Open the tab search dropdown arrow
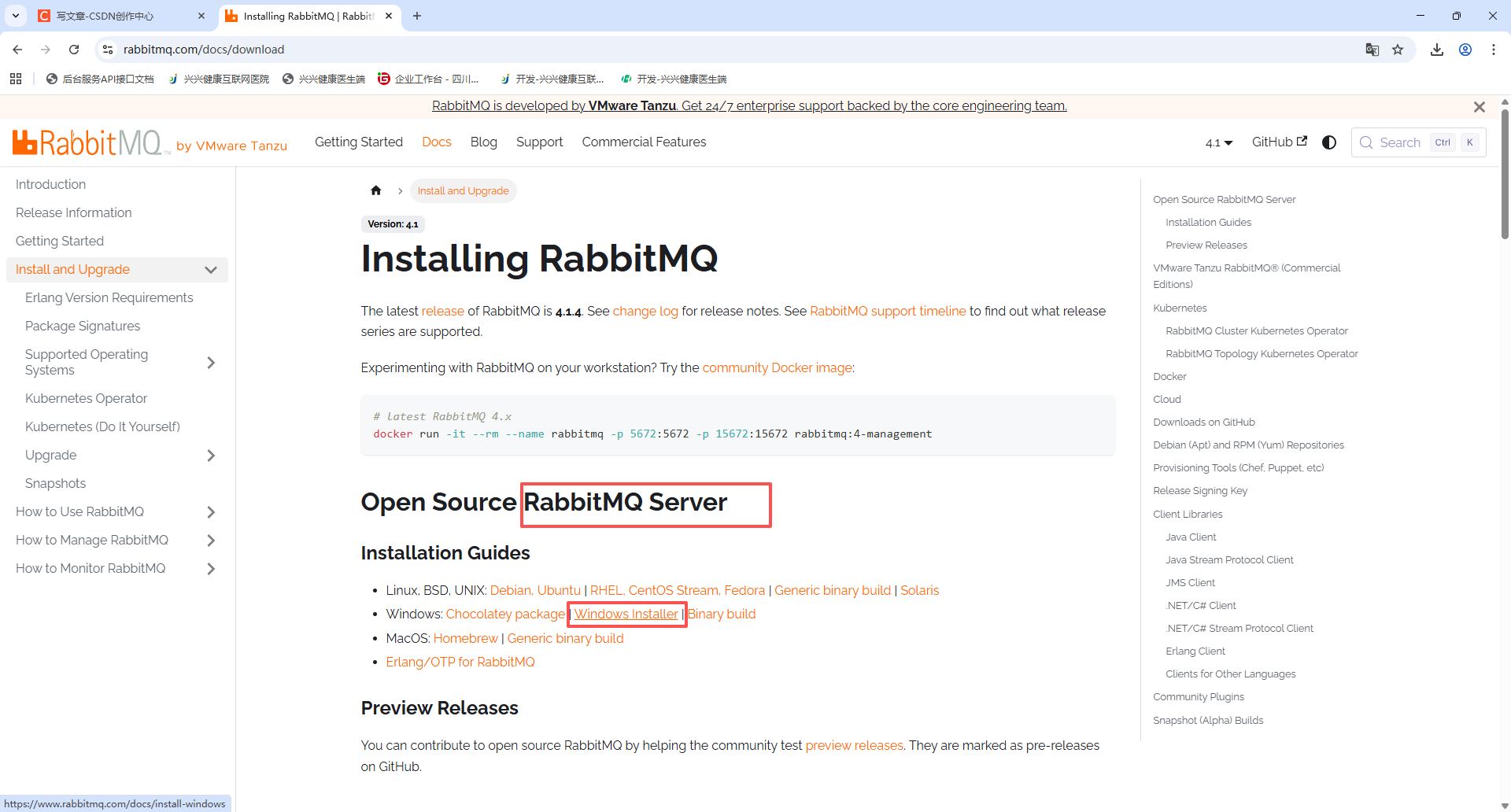This screenshot has height=812, width=1511. coord(16,16)
